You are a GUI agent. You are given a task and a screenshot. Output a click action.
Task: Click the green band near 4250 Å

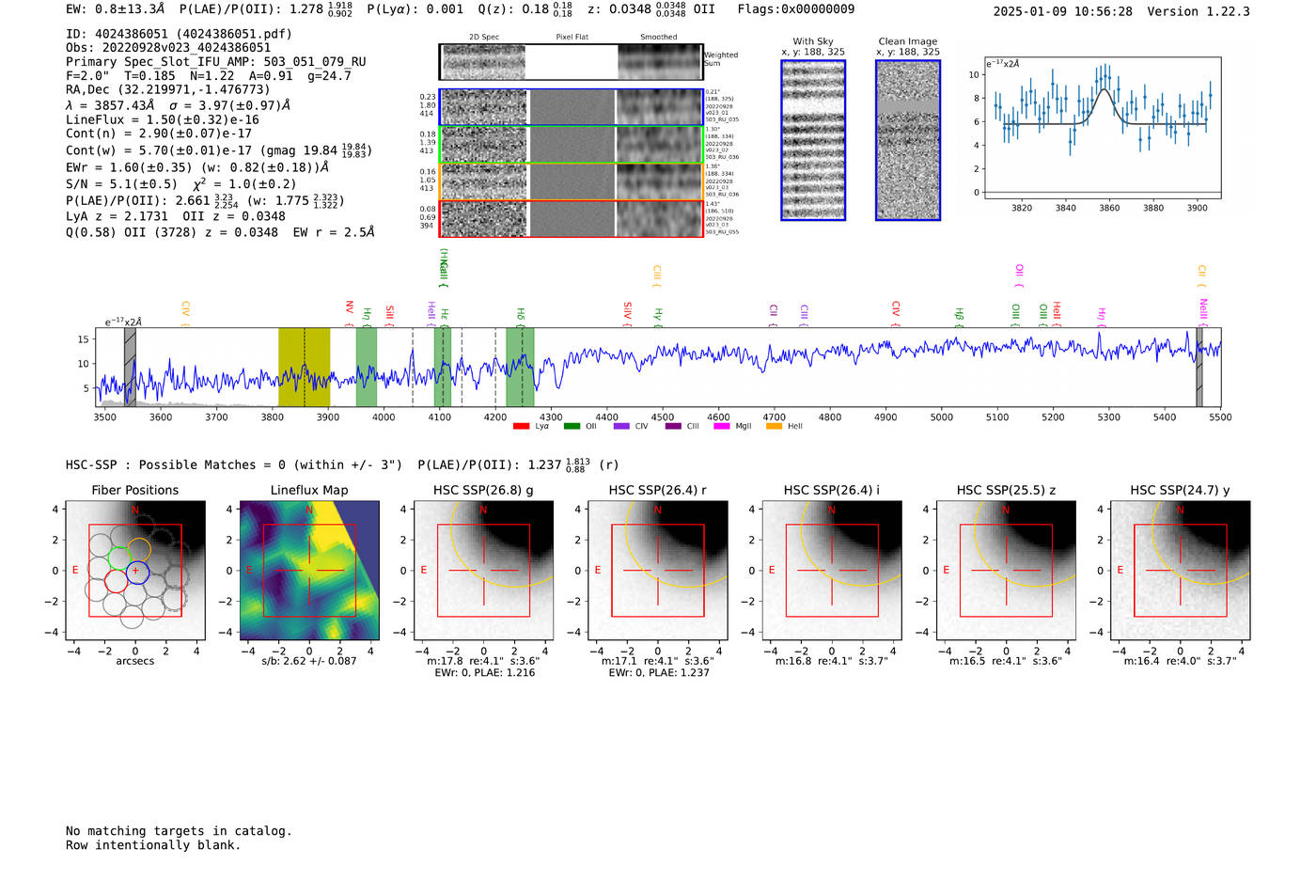coord(520,367)
